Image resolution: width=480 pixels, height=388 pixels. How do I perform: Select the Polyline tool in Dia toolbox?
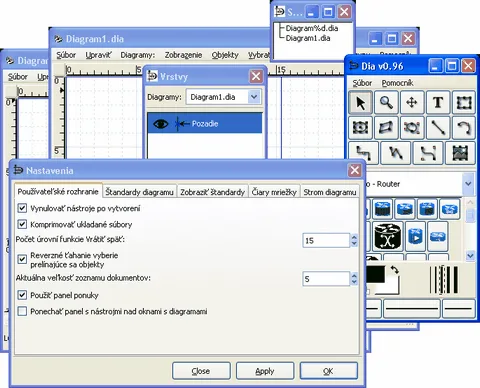click(x=396, y=153)
